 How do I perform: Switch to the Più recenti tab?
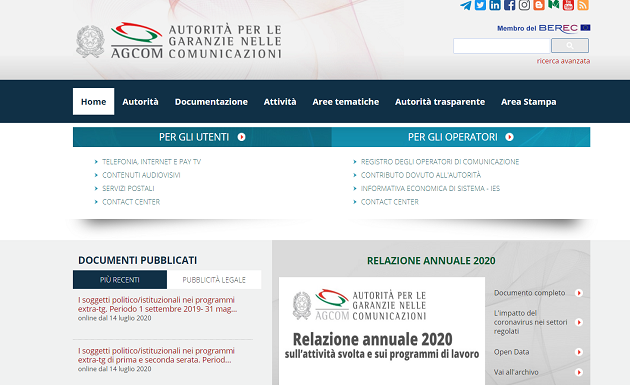pos(120,280)
